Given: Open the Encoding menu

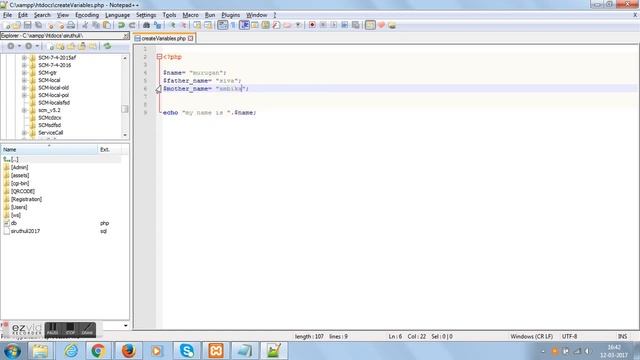Looking at the screenshot, I should tap(87, 15).
